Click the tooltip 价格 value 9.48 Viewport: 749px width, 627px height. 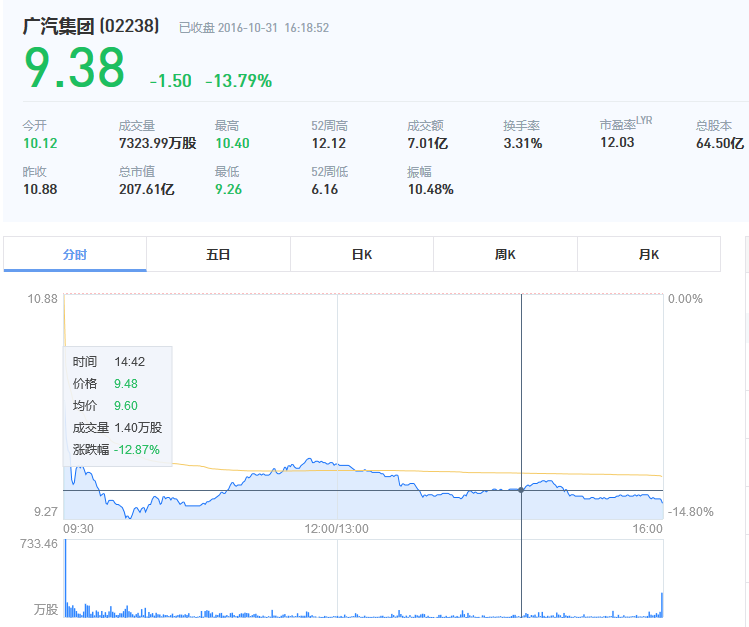(126, 383)
